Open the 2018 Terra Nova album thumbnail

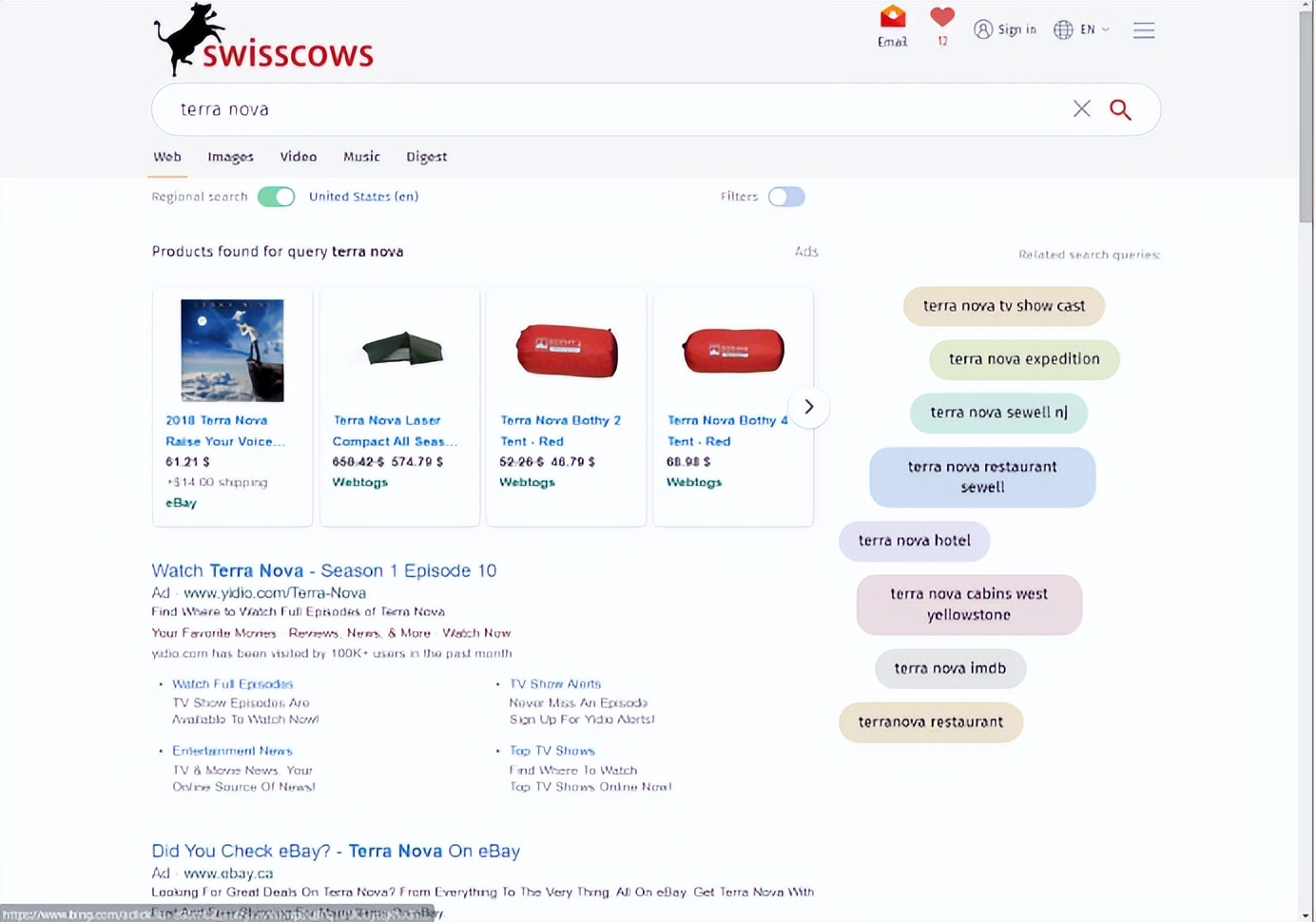[233, 350]
